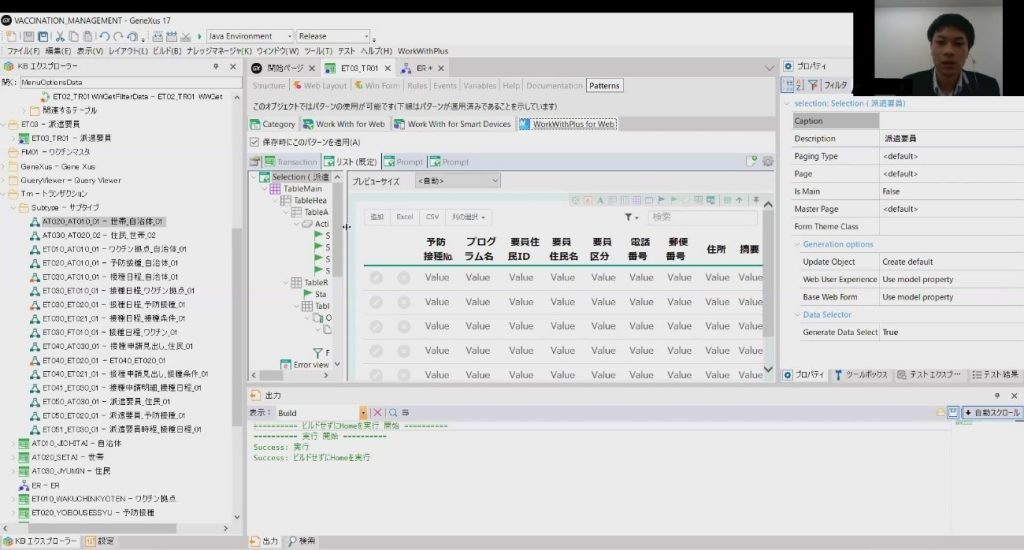Switch to the Patterns tab
This screenshot has width=1024, height=550.
coord(604,86)
